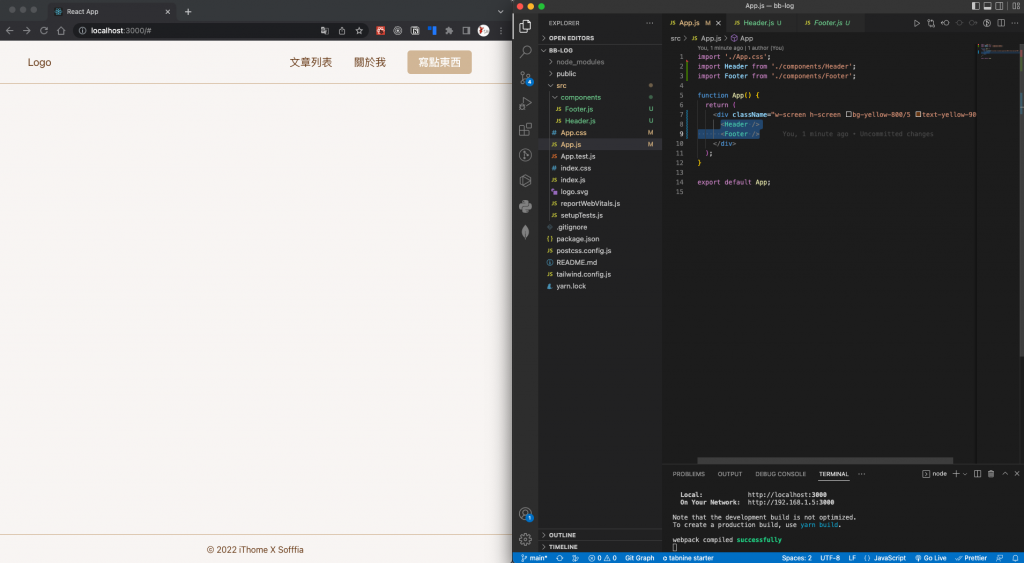Open Explorer view in VS Code activity bar
The image size is (1024, 563).
point(524,27)
